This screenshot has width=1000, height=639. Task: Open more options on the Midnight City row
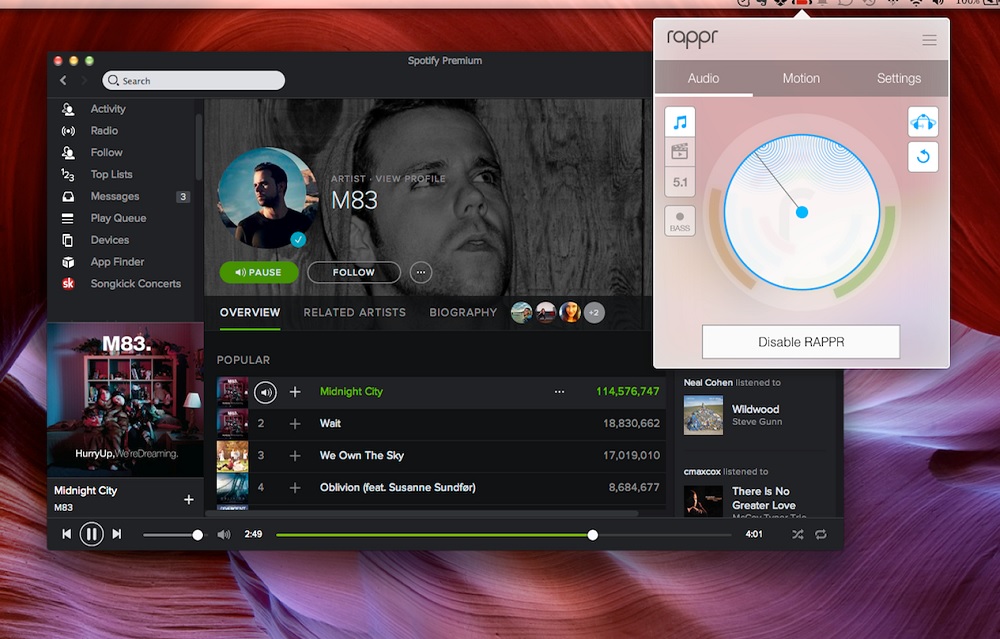[x=559, y=392]
